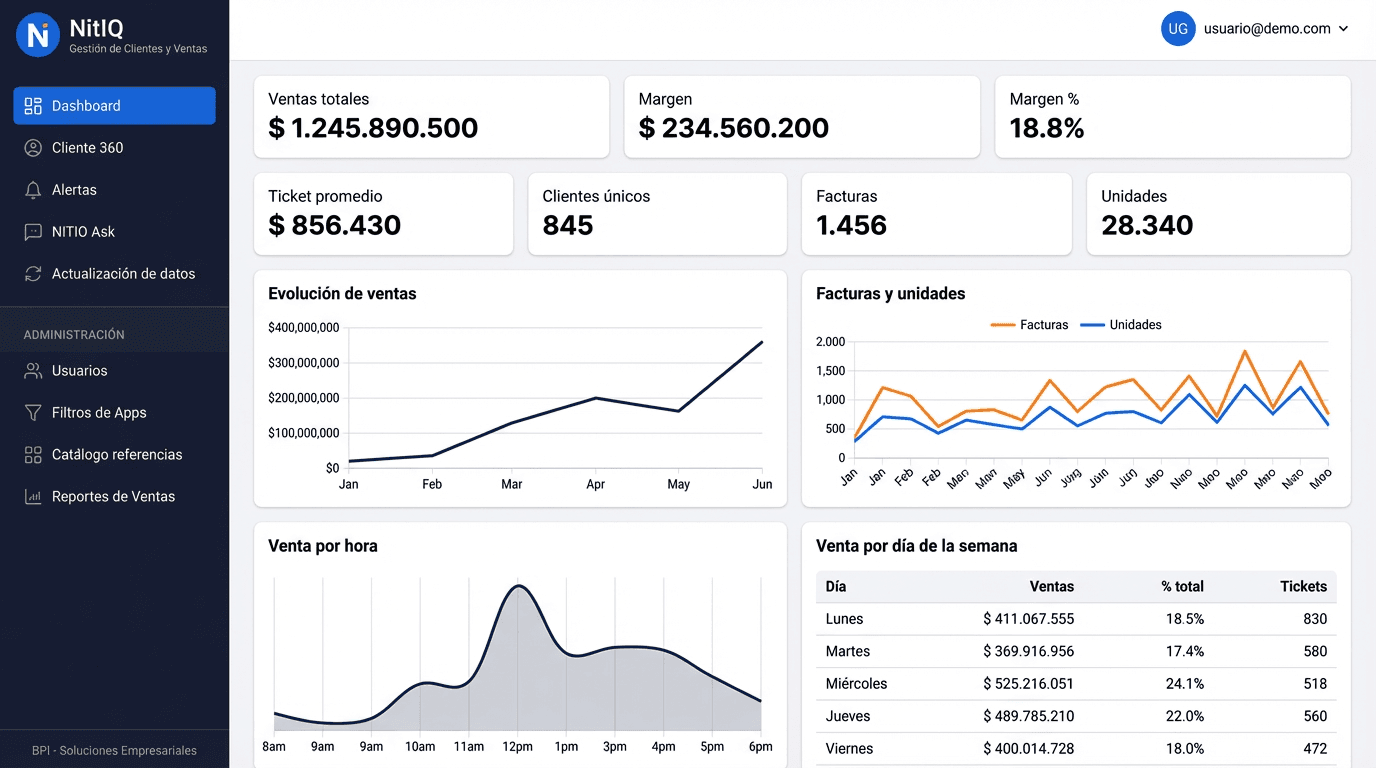Click the 12pm peak on Venta por hora chart

coord(518,589)
